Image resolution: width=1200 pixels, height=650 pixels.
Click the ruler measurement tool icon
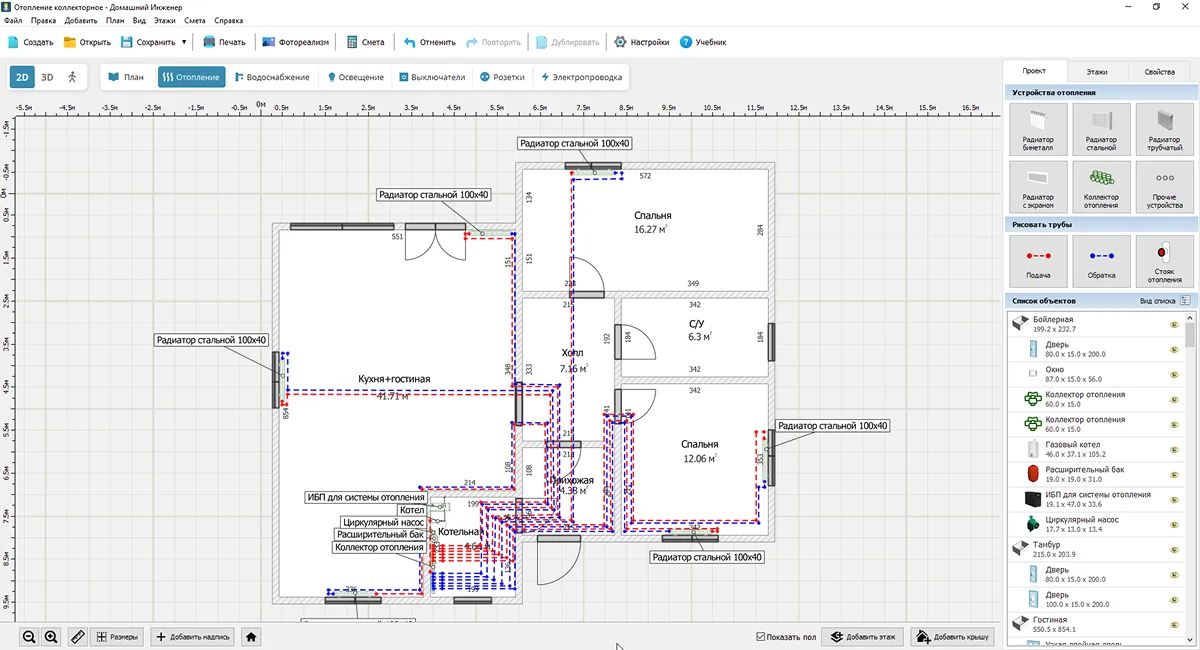click(77, 636)
